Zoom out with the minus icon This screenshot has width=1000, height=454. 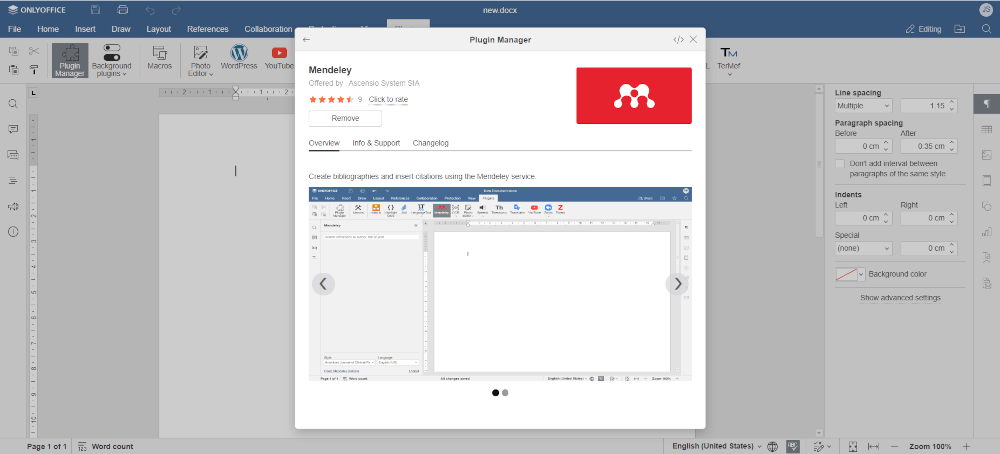(x=894, y=446)
